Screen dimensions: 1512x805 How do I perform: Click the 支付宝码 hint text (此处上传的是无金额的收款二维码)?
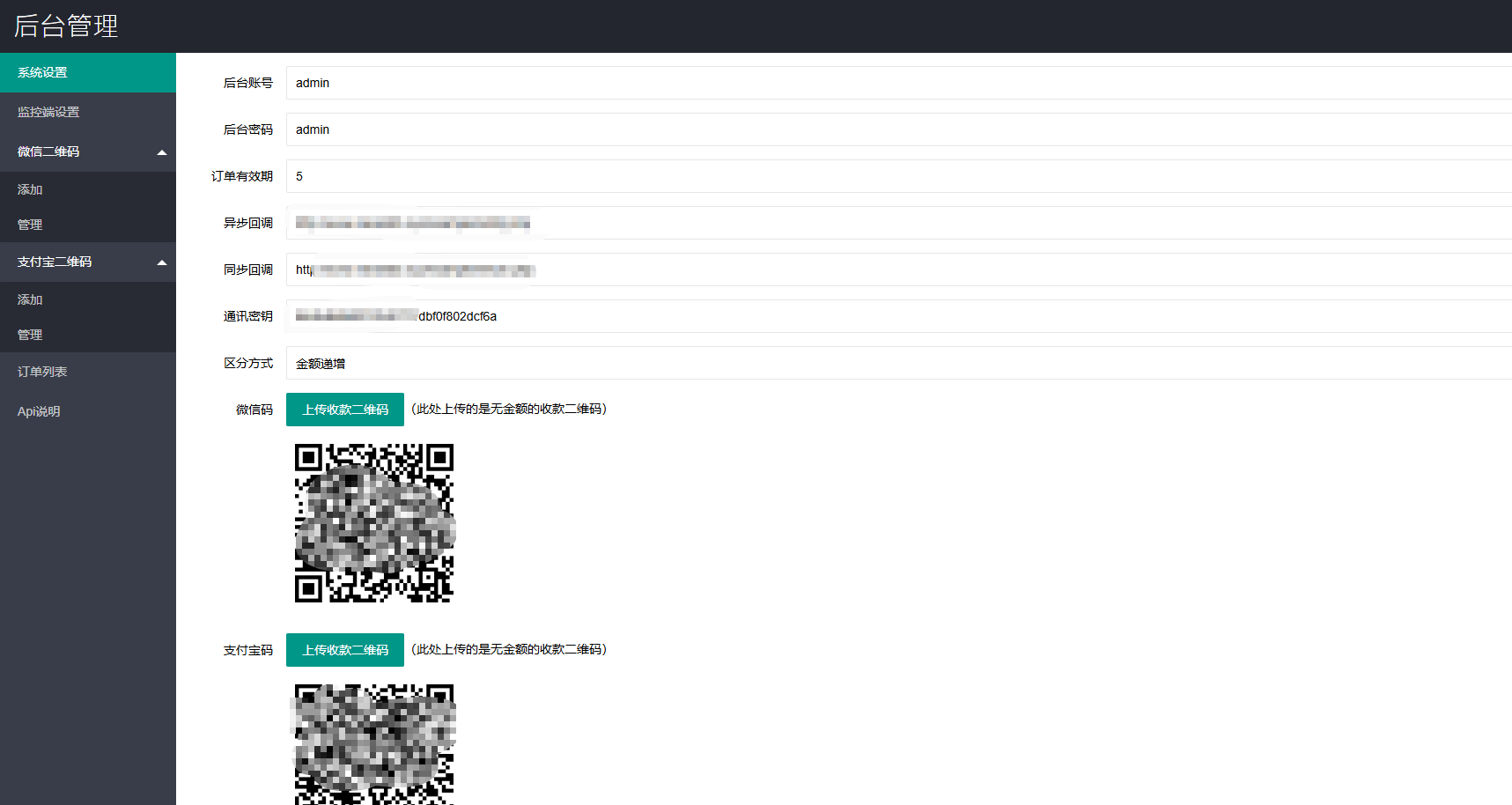click(x=509, y=649)
